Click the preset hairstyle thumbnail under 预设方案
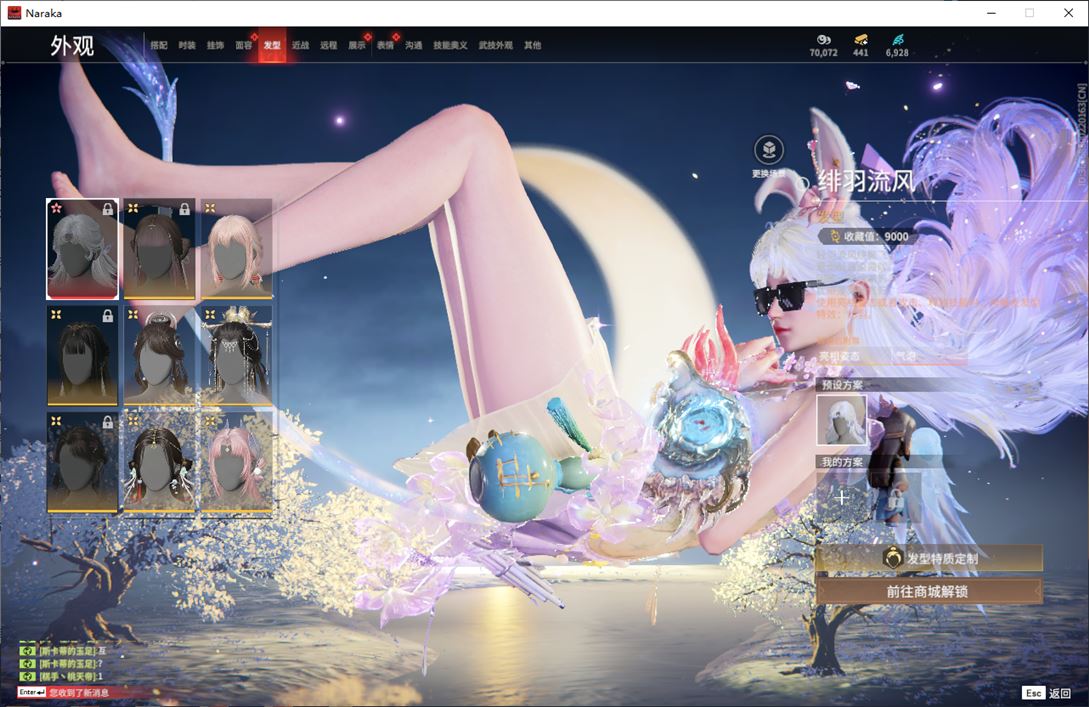 point(842,420)
